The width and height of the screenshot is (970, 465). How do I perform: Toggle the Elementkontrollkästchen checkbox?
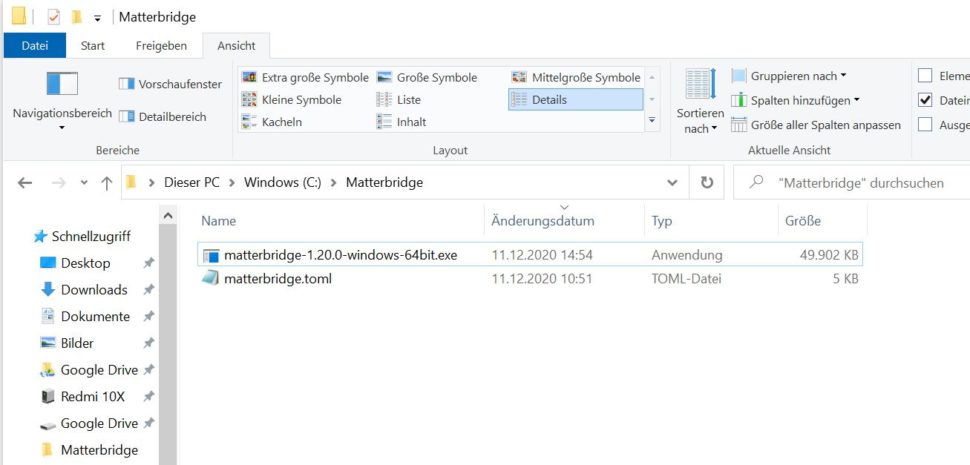[x=925, y=76]
